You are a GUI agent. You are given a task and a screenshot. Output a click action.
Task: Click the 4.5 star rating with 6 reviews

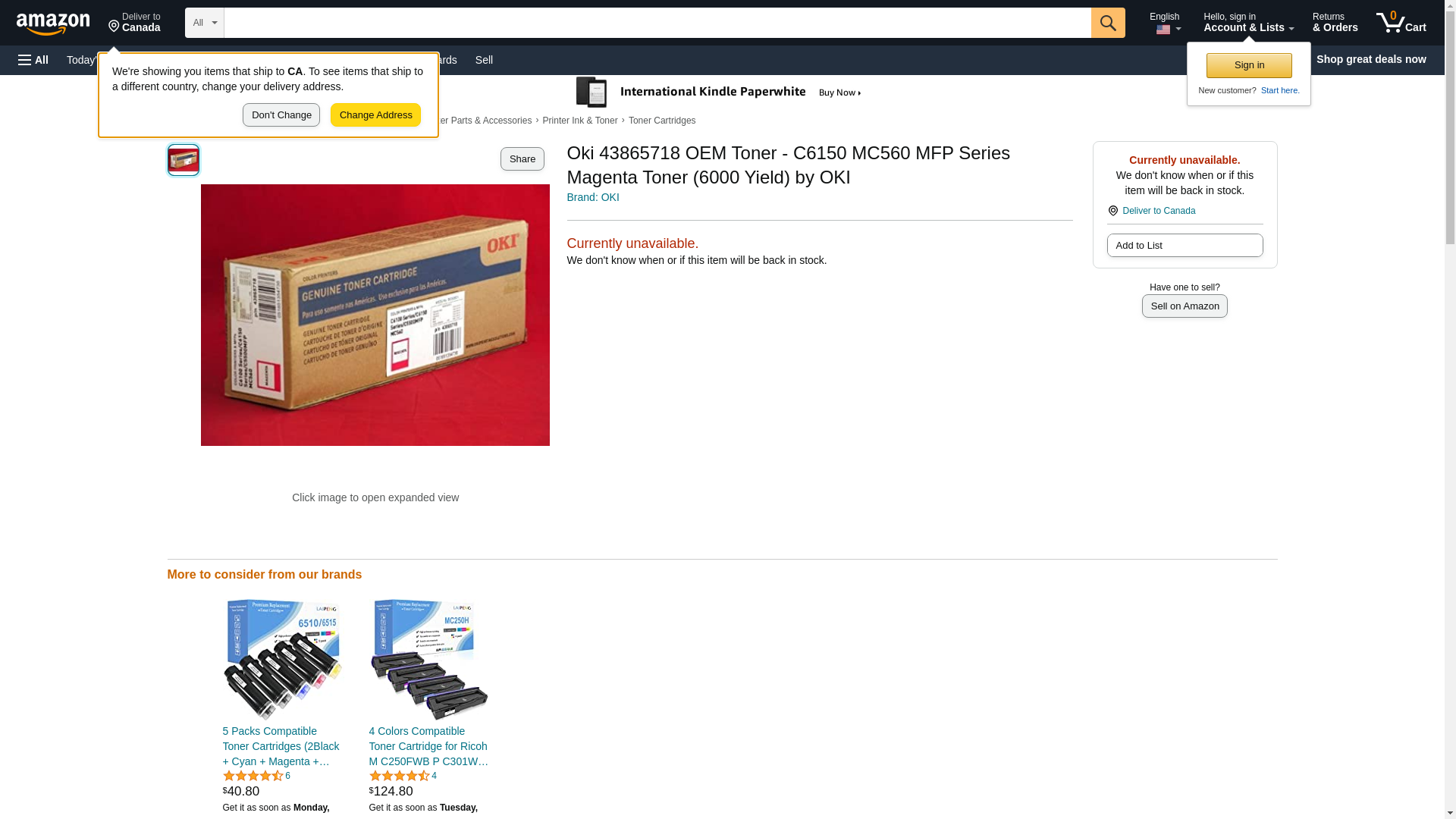[x=256, y=776]
